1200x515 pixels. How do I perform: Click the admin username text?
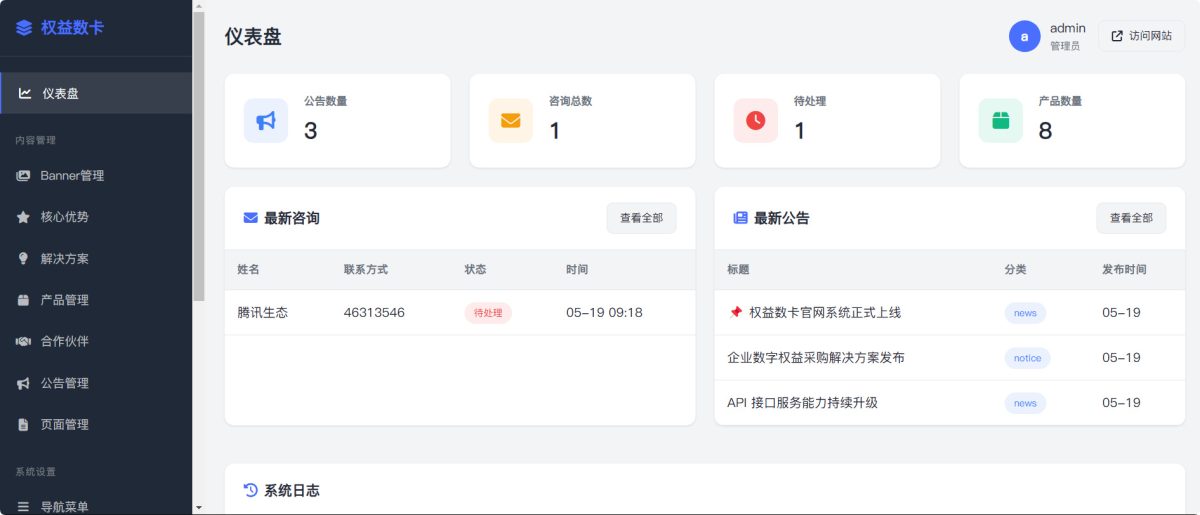1068,28
